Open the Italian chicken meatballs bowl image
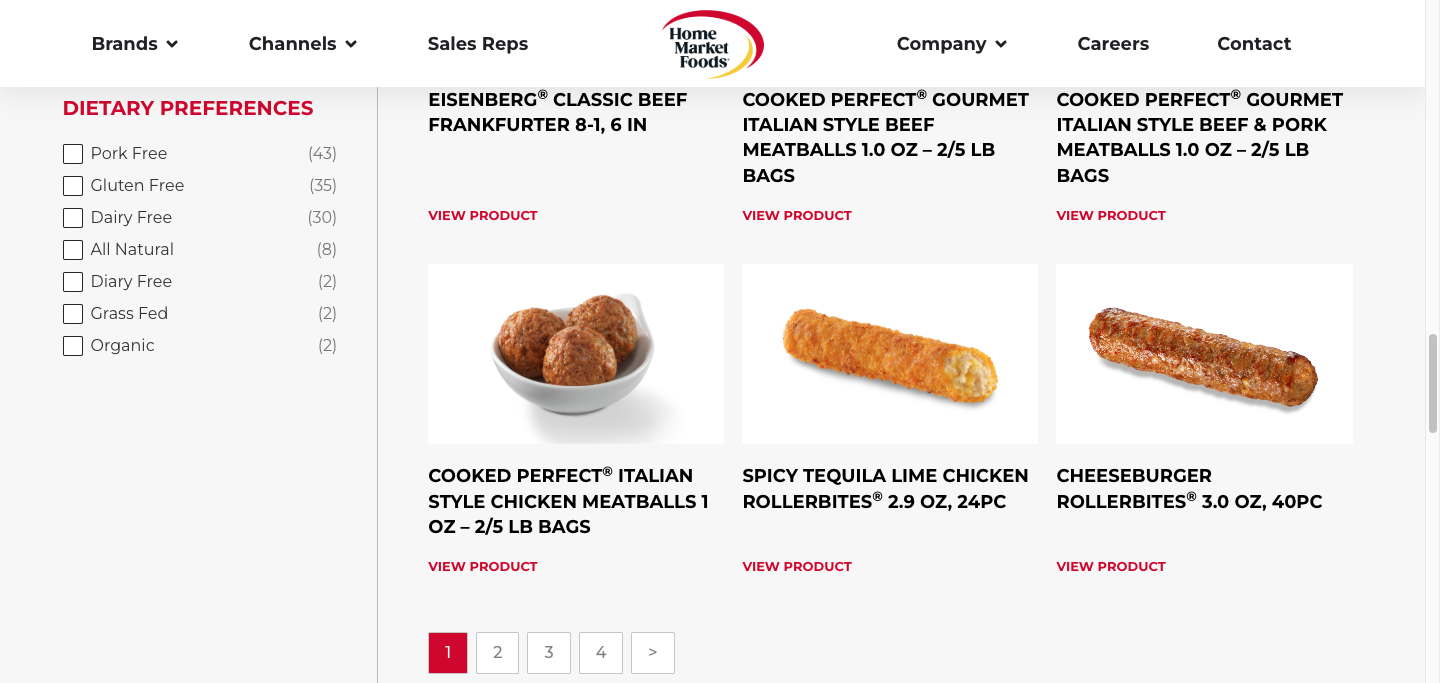The height and width of the screenshot is (683, 1440). (x=576, y=354)
